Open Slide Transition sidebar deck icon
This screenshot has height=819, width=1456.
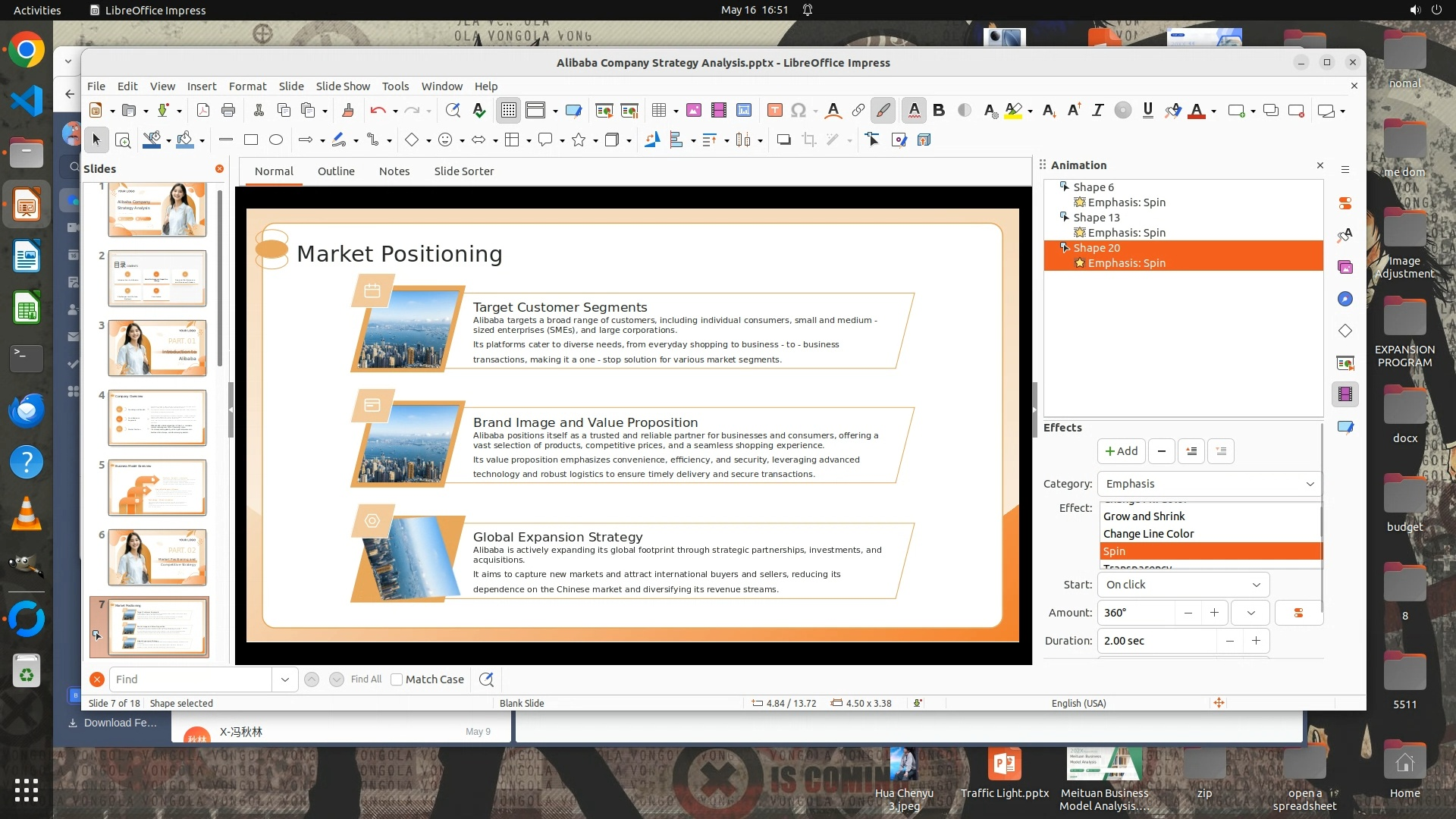[1345, 362]
